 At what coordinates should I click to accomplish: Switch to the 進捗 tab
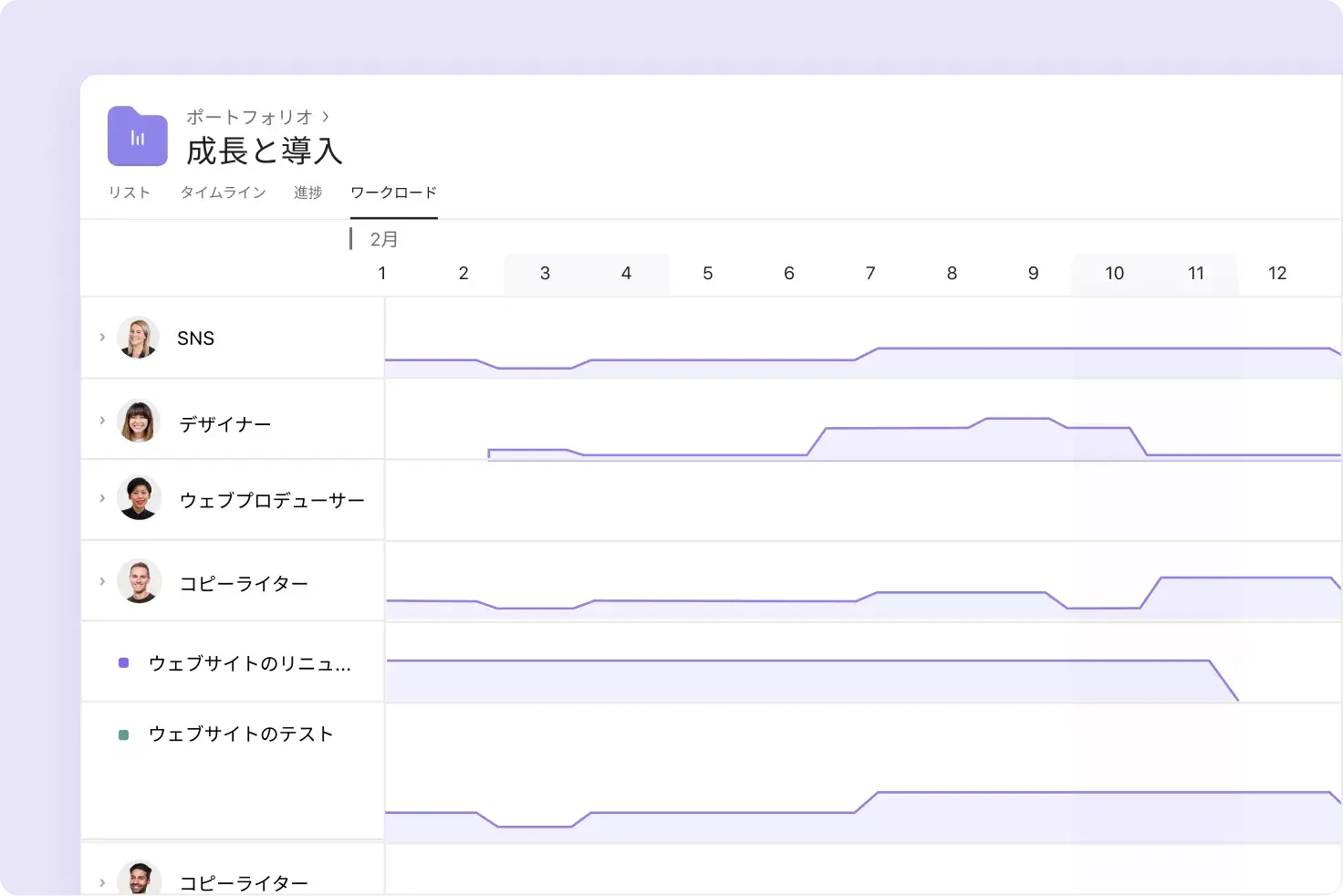coord(307,193)
